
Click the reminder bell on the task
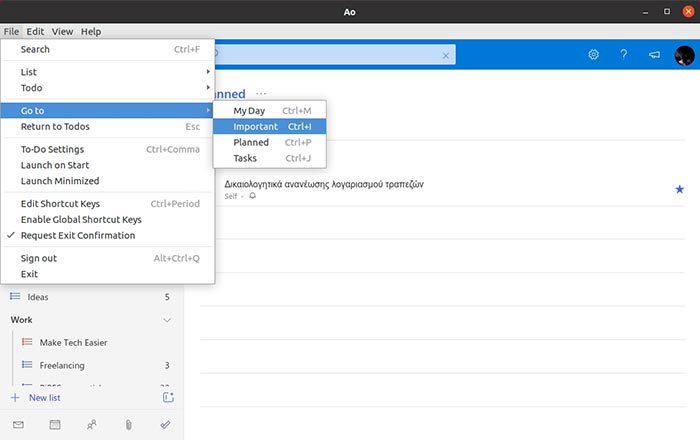click(253, 195)
